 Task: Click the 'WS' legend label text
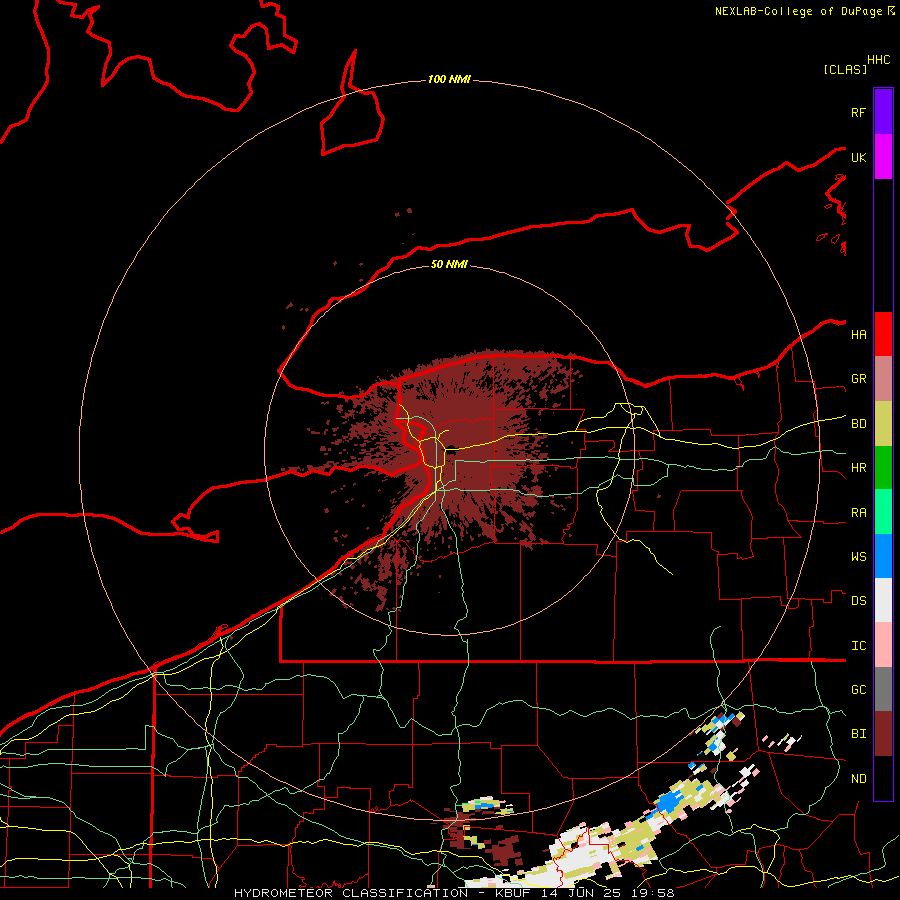coord(859,557)
